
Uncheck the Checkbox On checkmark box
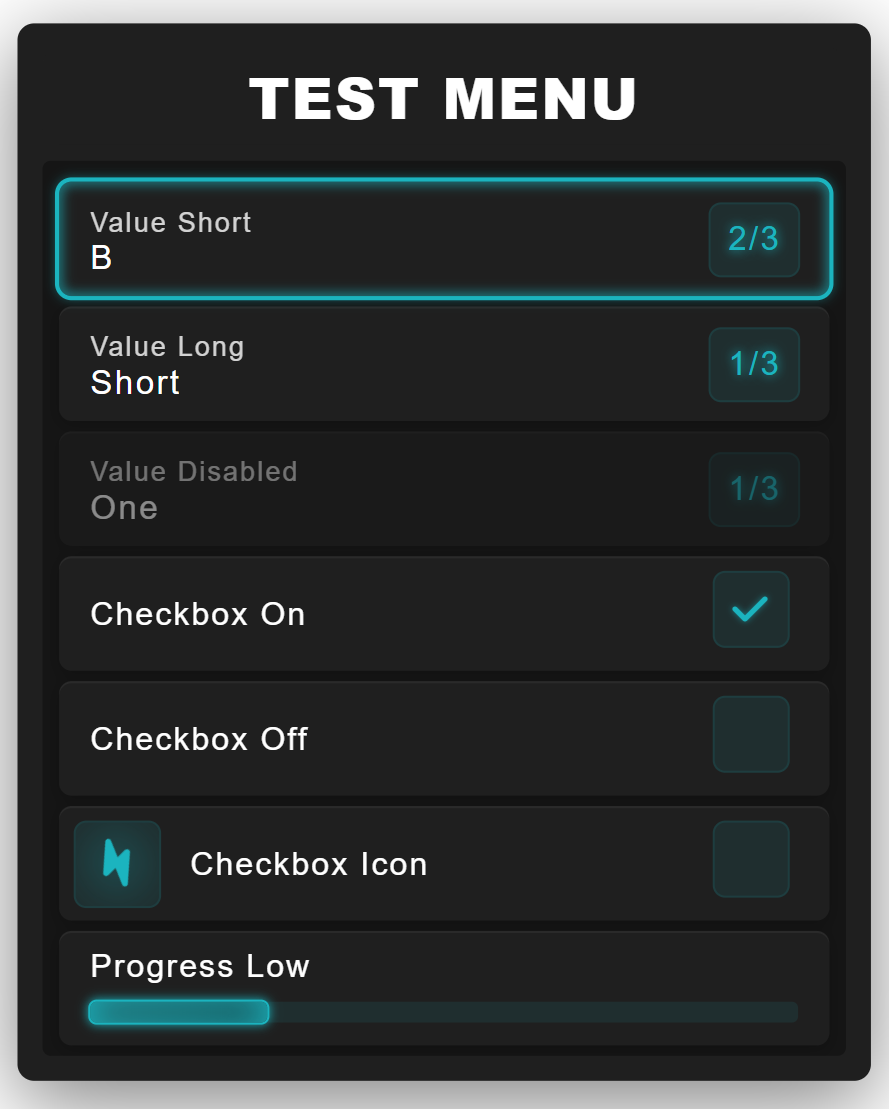pos(751,610)
